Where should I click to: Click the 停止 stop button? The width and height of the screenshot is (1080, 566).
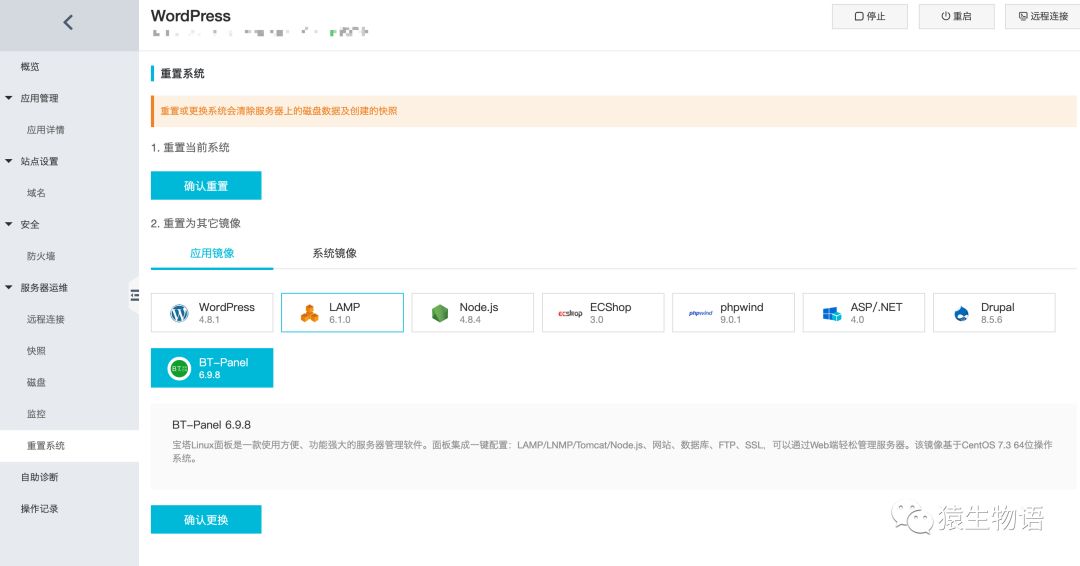coord(870,17)
